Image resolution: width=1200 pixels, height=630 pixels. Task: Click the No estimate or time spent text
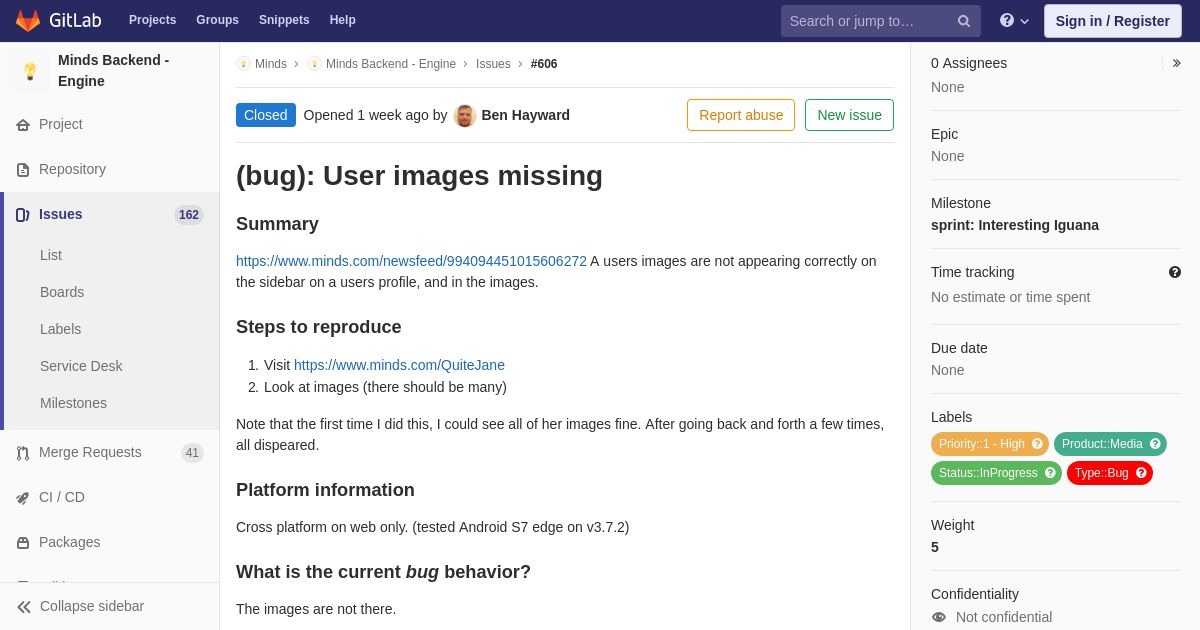1011,297
